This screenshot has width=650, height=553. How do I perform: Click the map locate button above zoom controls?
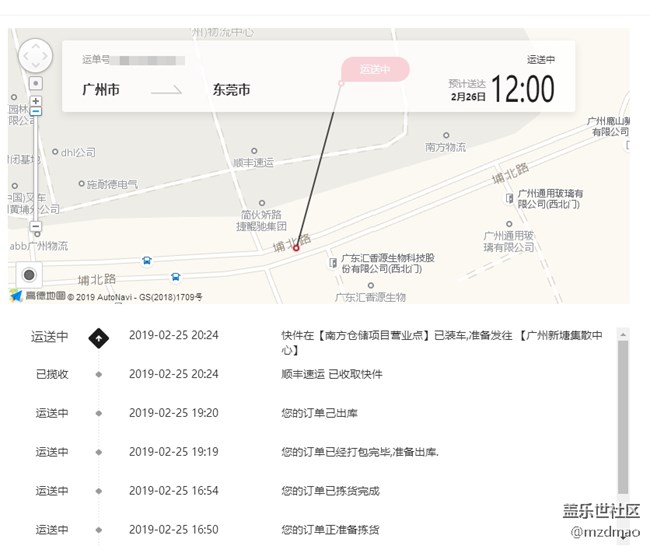pyautogui.click(x=36, y=83)
